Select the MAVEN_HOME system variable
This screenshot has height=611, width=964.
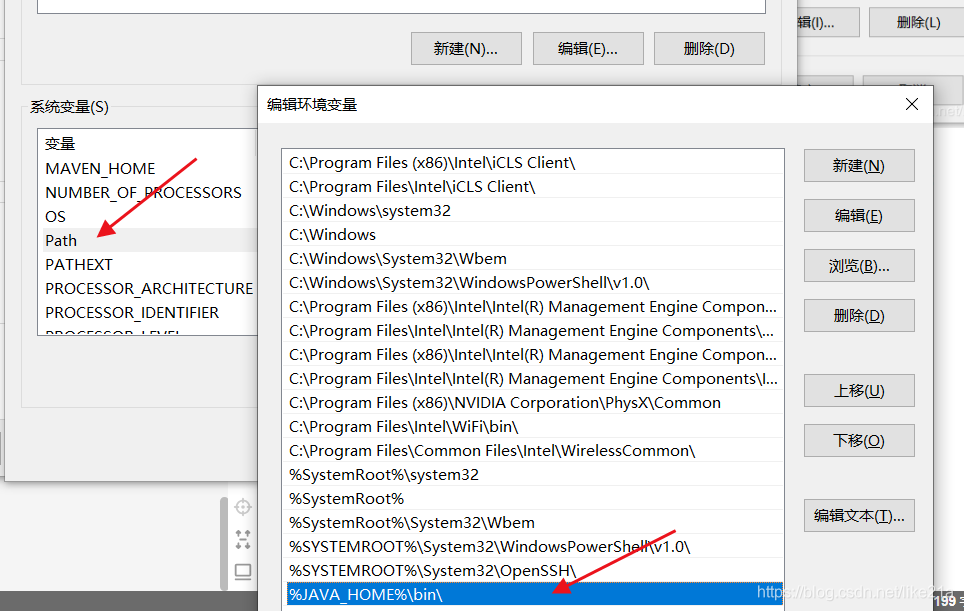pos(148,168)
